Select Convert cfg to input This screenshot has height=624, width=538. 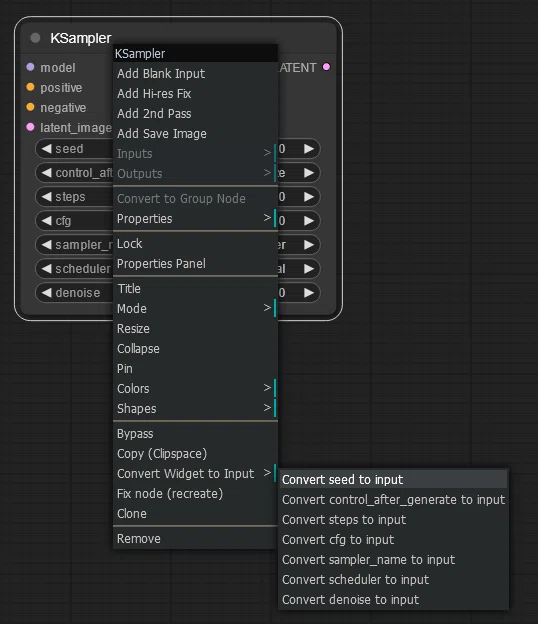tap(393, 540)
